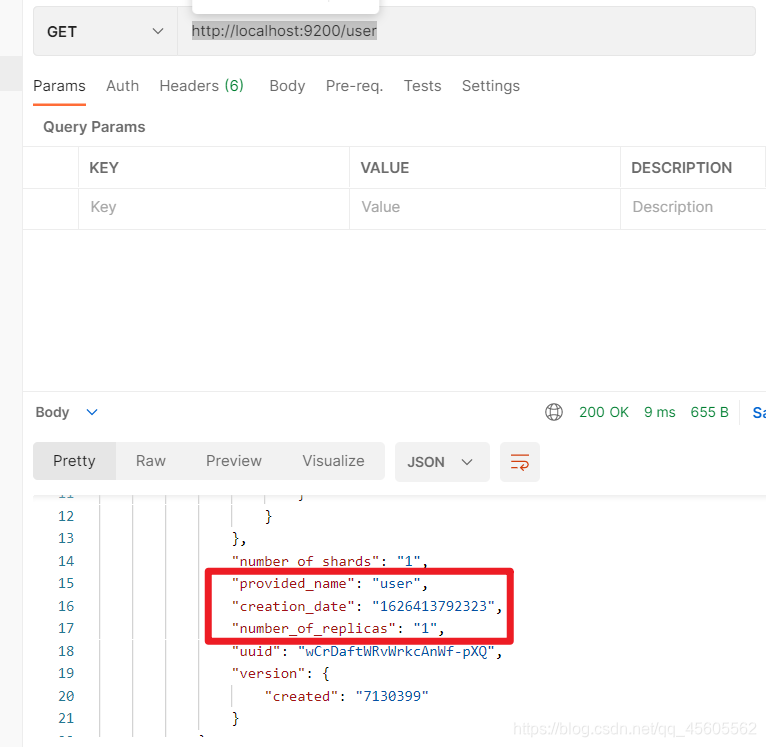This screenshot has height=747, width=766.
Task: Click the network globe icon
Action: [553, 412]
